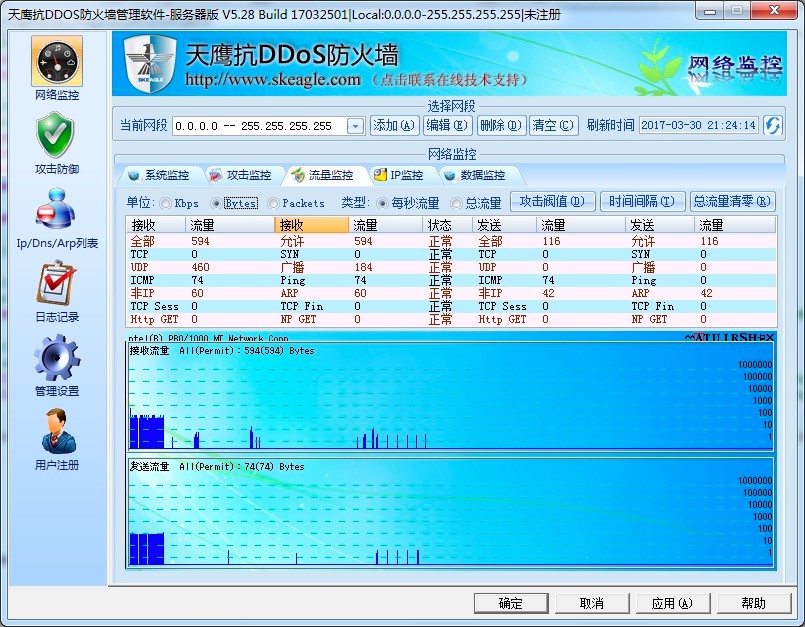Click the SKEAGLE eagle logo
The height and width of the screenshot is (627, 805).
(x=150, y=64)
